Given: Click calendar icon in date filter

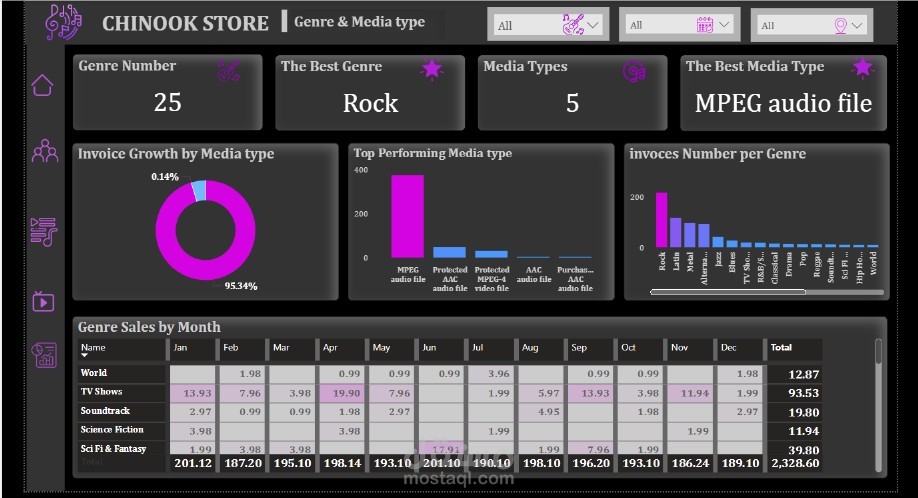Looking at the screenshot, I should (705, 25).
